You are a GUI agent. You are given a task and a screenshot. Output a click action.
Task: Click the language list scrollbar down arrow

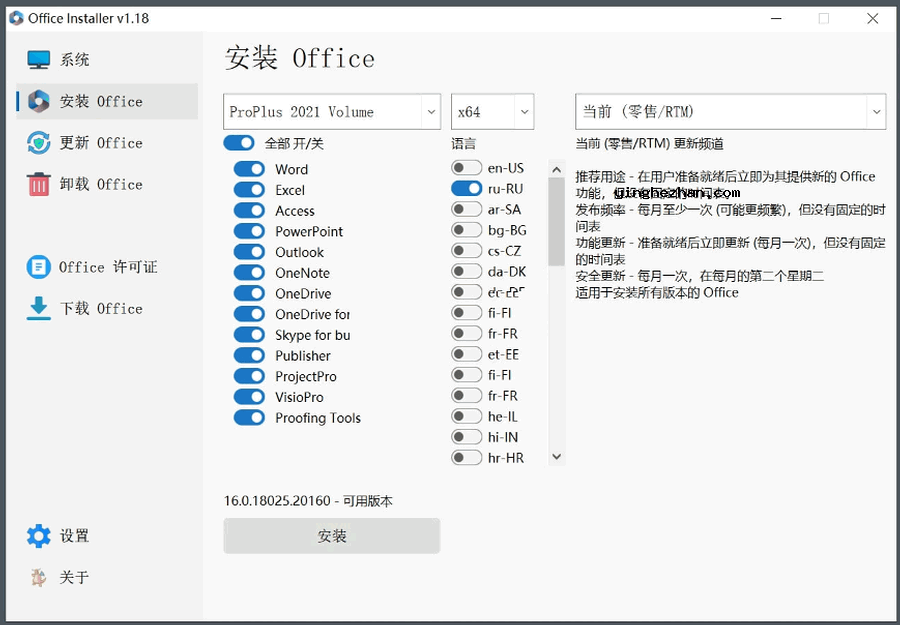pyautogui.click(x=557, y=457)
